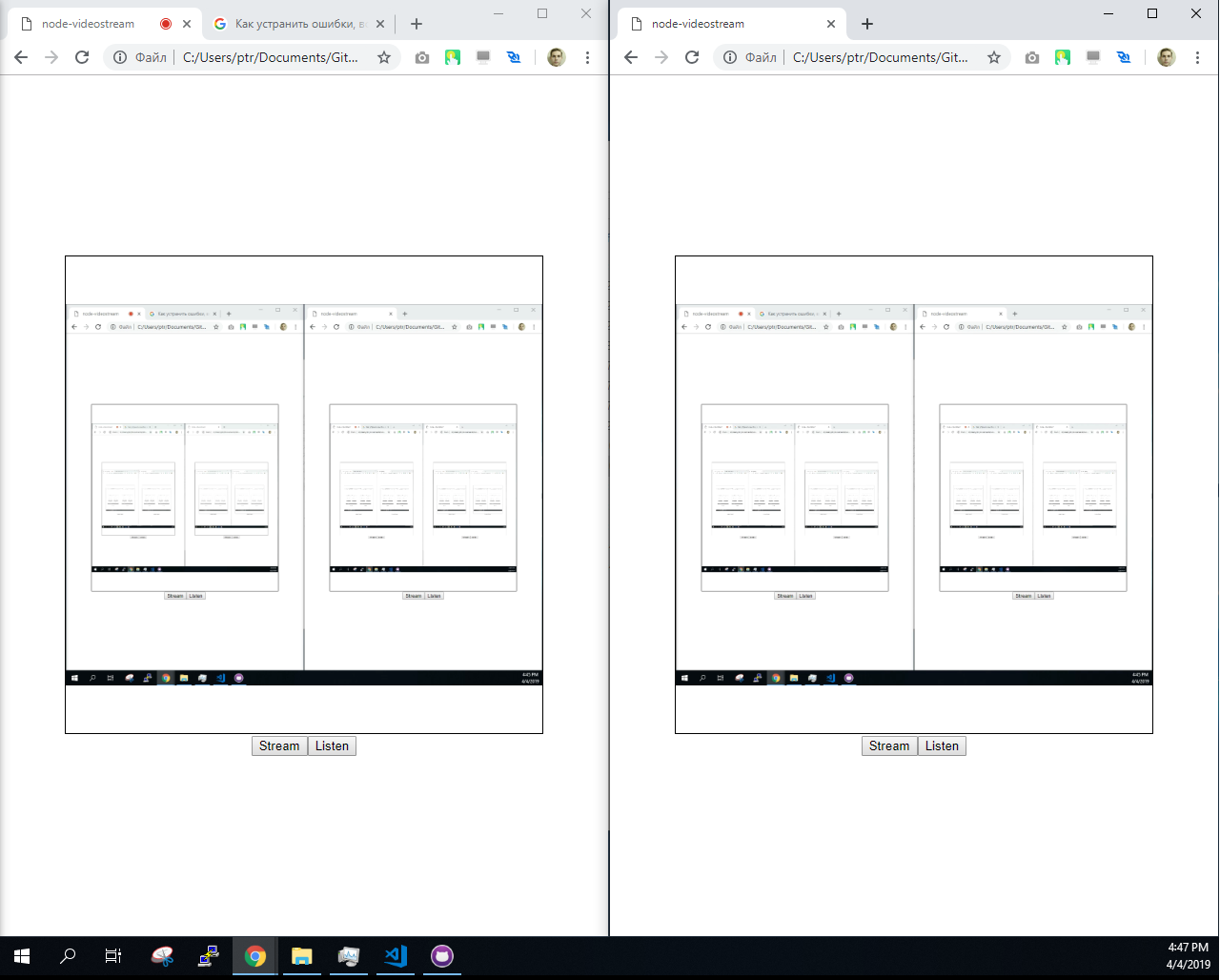Go forward in the left Chrome window
Image resolution: width=1220 pixels, height=980 pixels.
click(51, 57)
